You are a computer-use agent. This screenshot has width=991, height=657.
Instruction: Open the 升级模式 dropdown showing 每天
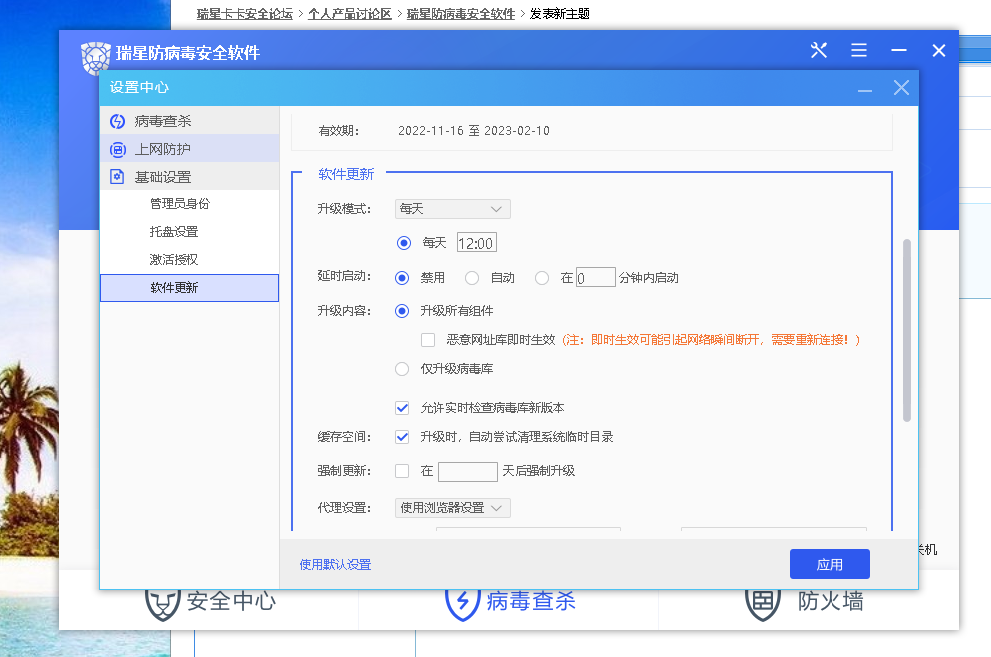[453, 209]
